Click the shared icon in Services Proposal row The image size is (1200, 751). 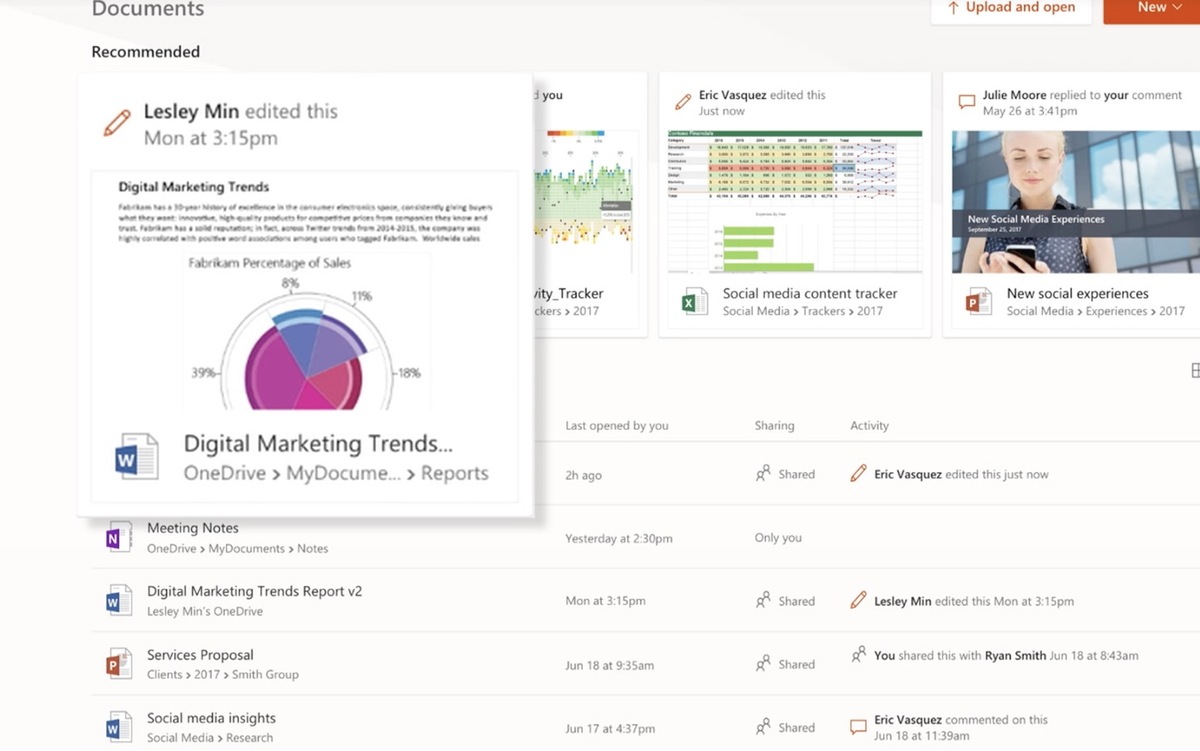point(763,664)
